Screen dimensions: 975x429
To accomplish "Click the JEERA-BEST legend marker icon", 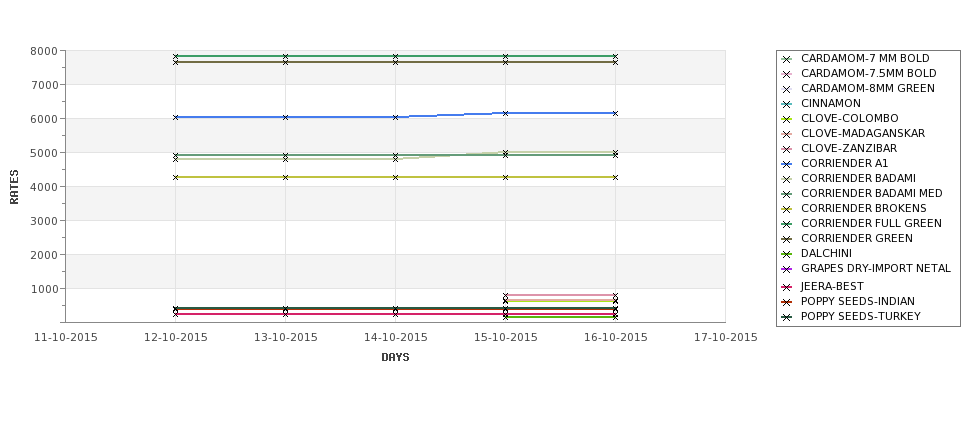I will click(787, 287).
